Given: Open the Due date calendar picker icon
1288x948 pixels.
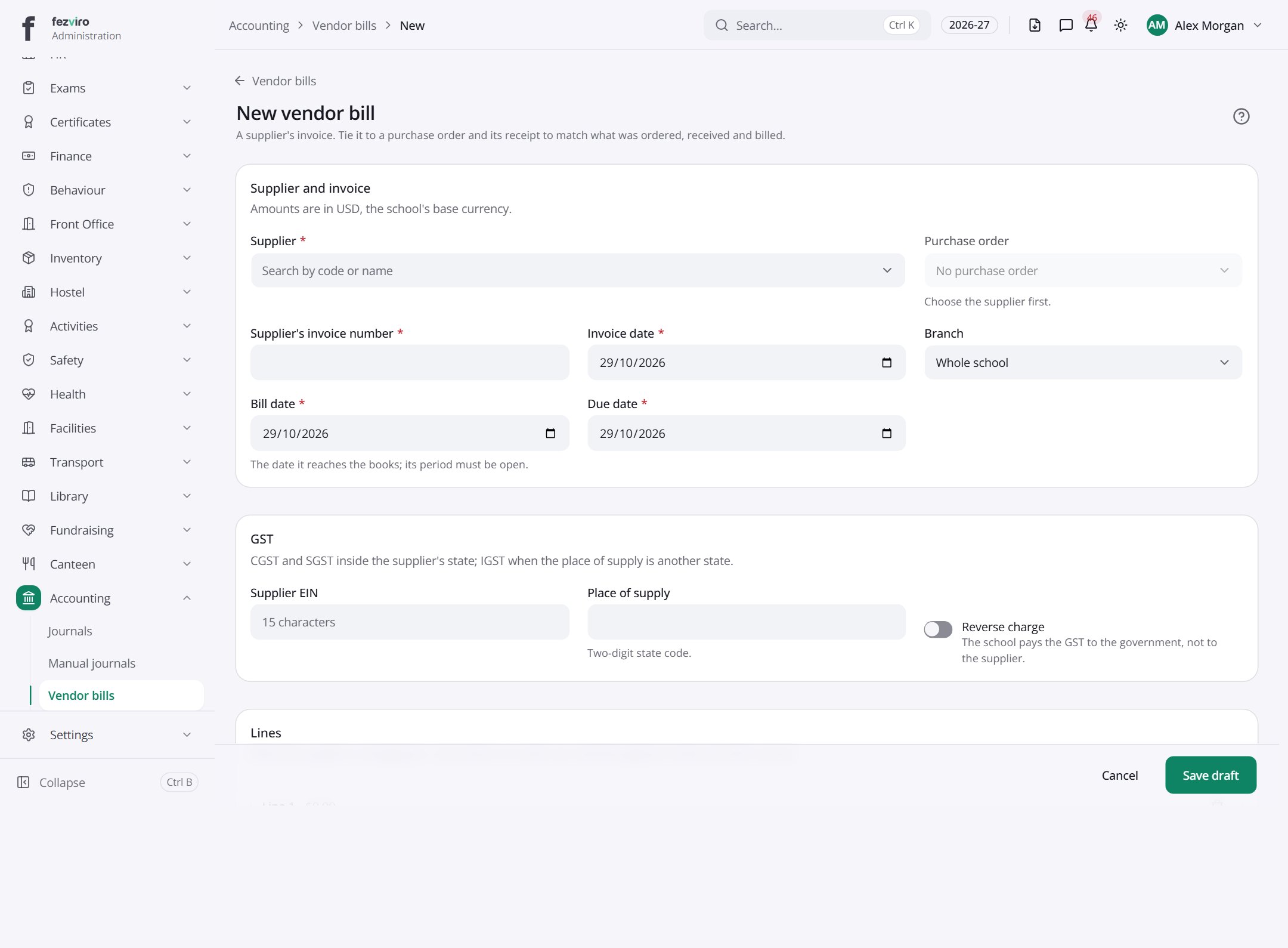Looking at the screenshot, I should pos(887,433).
